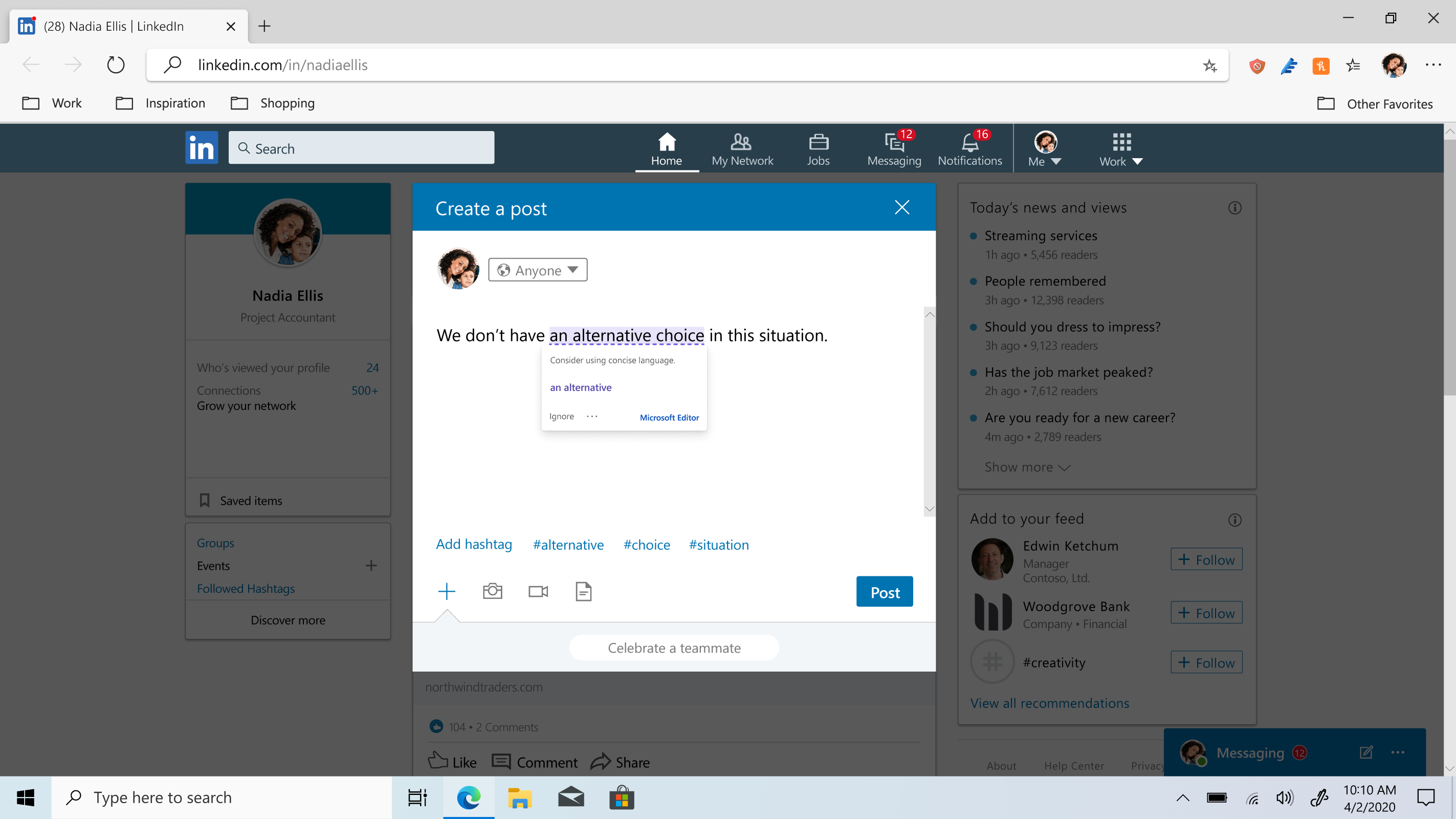Go to My Network tab
The image size is (1456, 819).
[742, 149]
